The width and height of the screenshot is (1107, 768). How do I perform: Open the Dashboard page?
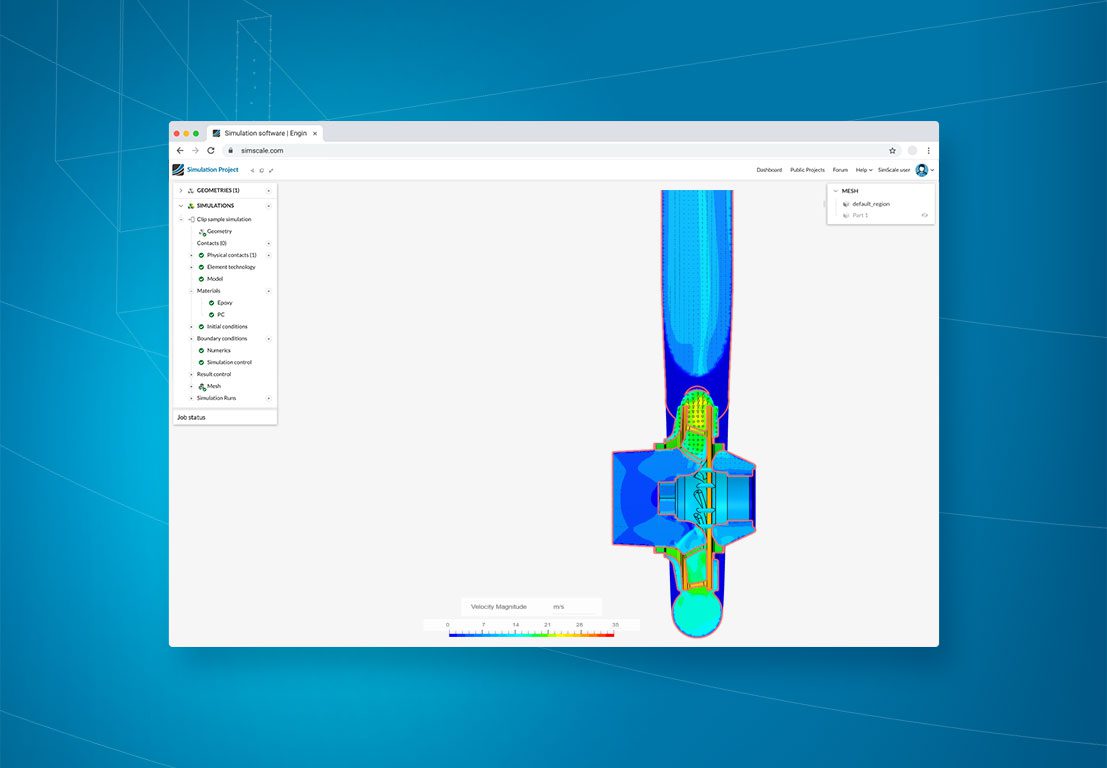769,170
